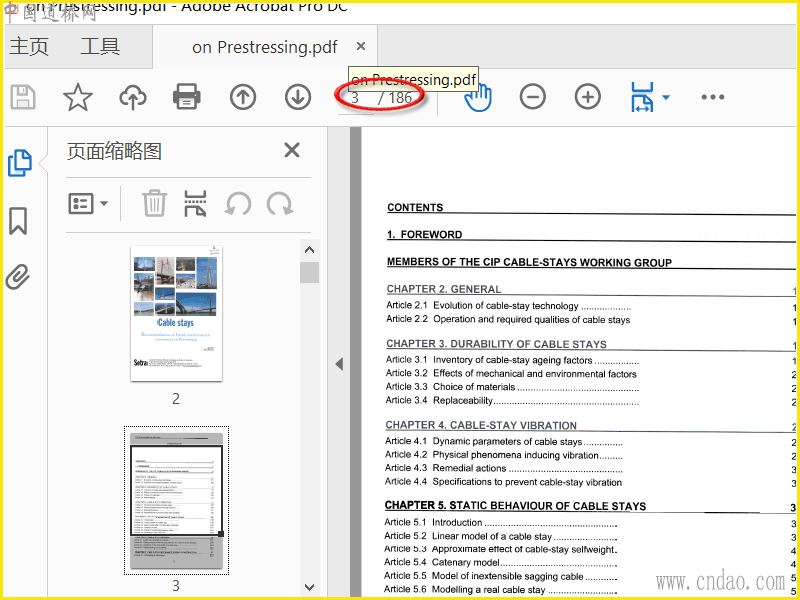Select the page 2 cover thumbnail

click(176, 313)
